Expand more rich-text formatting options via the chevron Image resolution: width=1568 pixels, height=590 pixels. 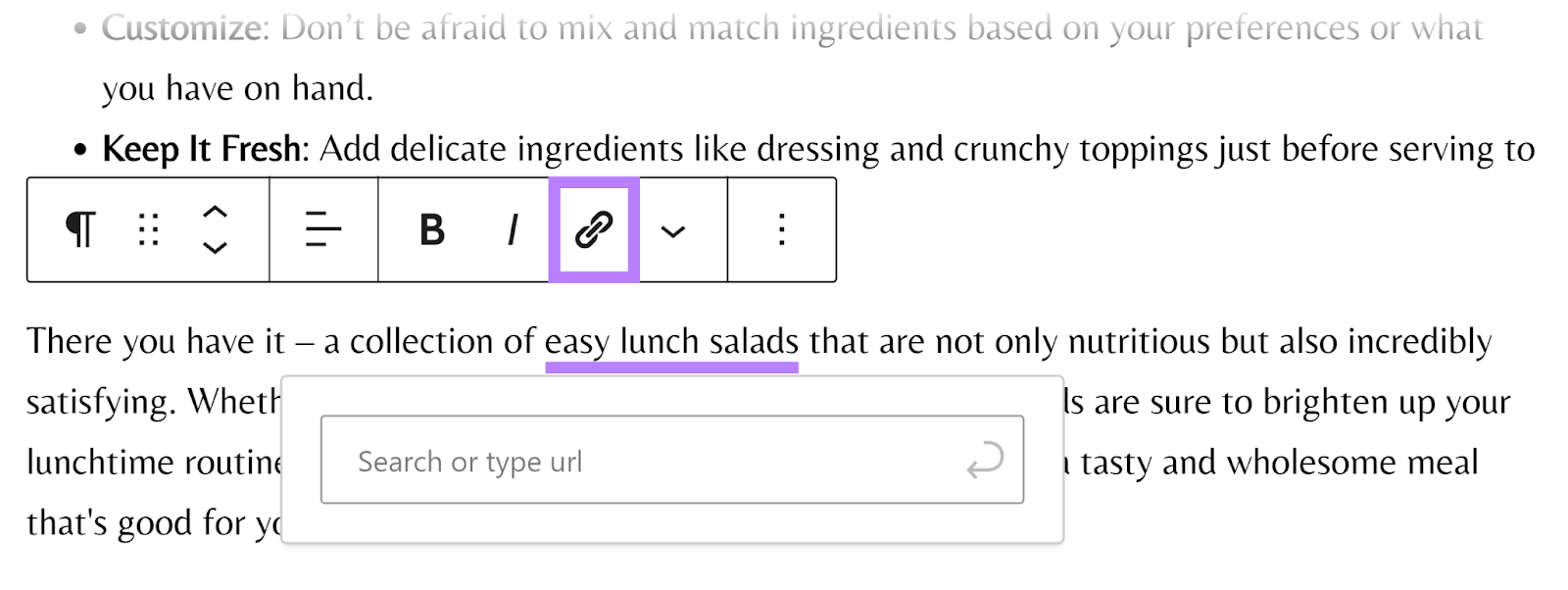(x=674, y=229)
